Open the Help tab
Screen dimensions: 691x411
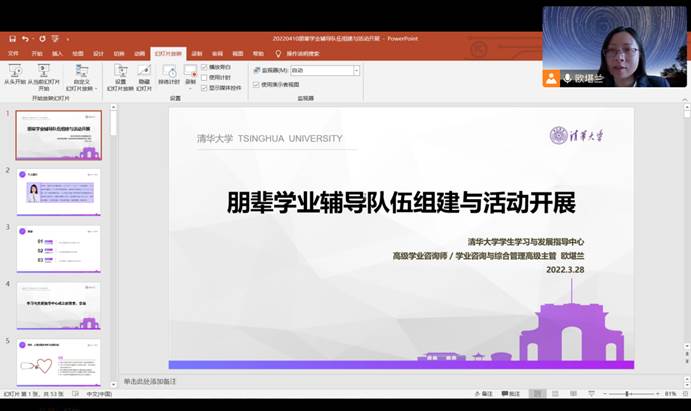pos(258,53)
